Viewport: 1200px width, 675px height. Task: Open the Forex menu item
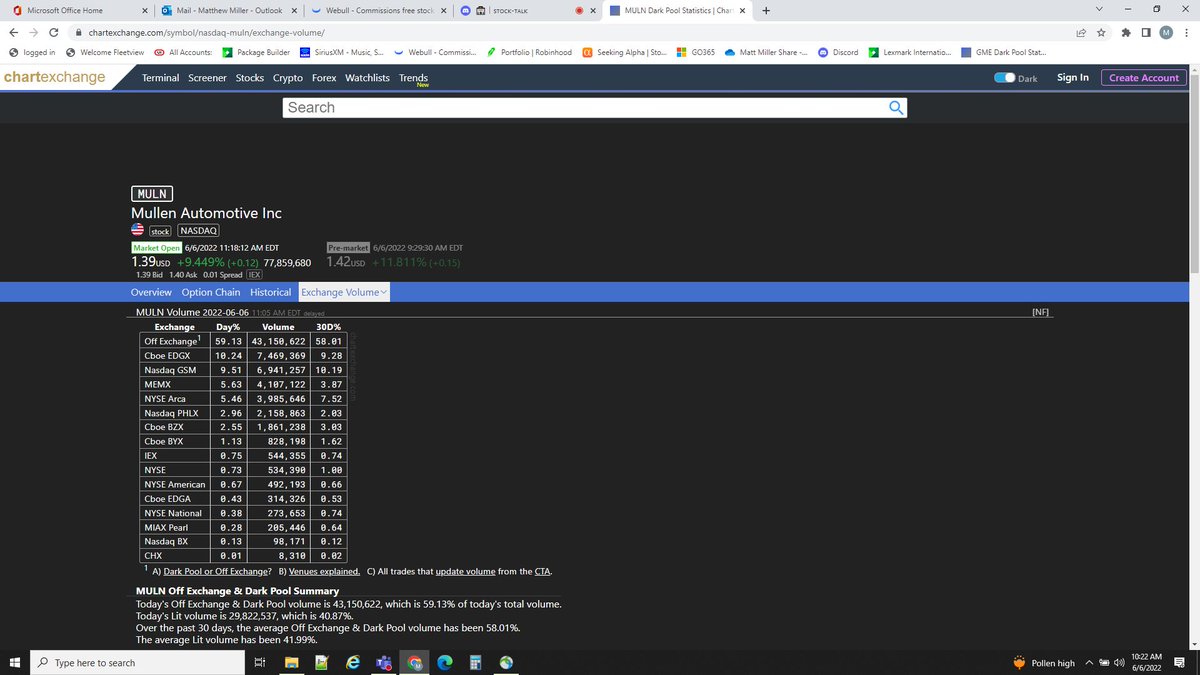click(x=324, y=77)
